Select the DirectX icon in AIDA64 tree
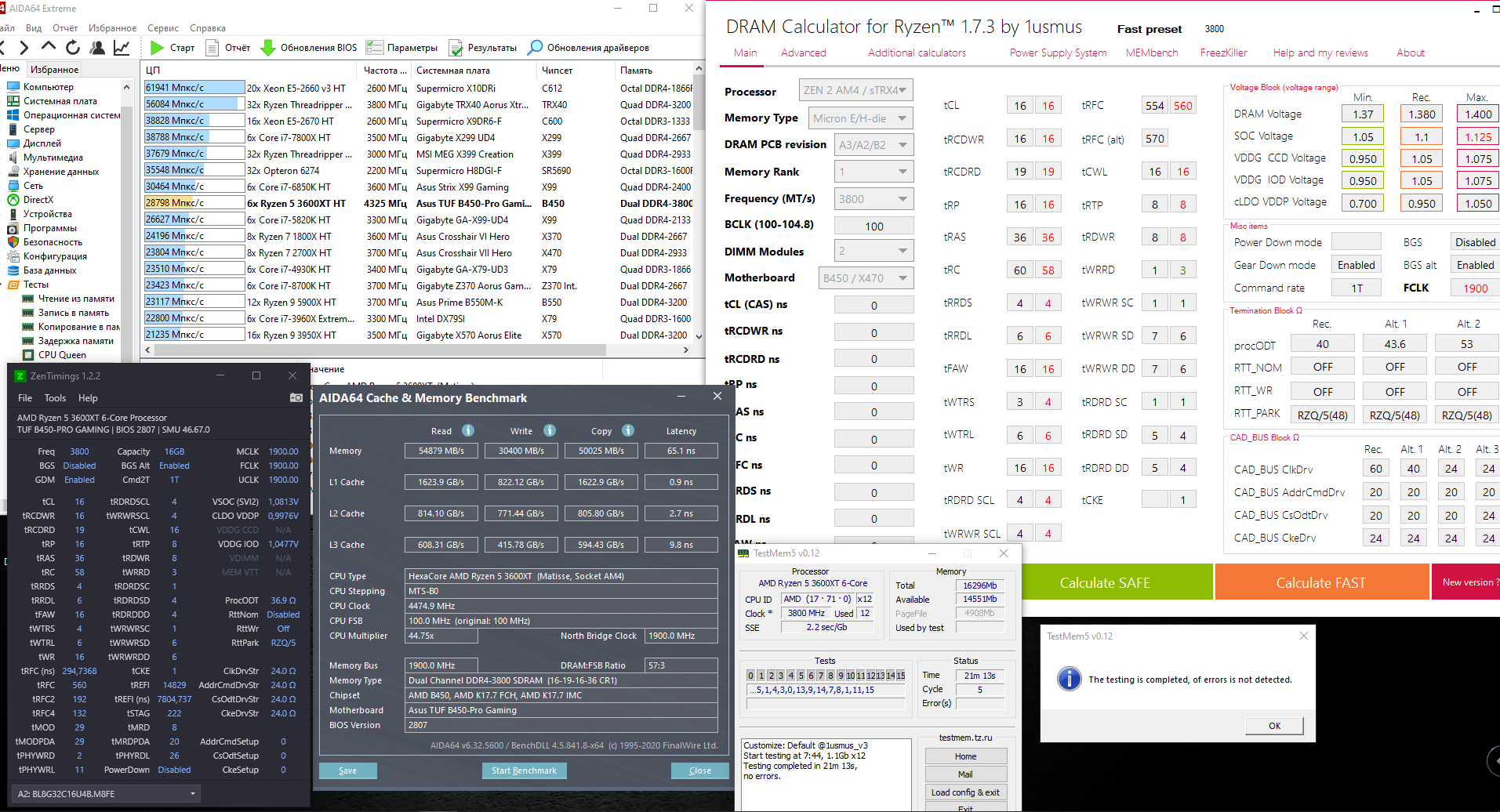 13,200
